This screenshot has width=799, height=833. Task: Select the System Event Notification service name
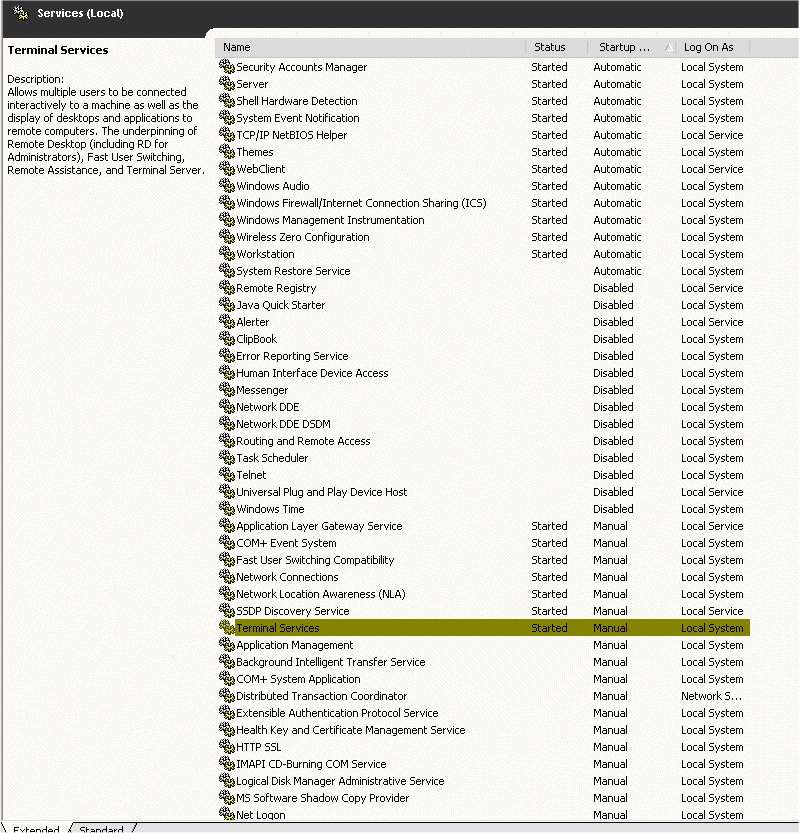pos(298,118)
